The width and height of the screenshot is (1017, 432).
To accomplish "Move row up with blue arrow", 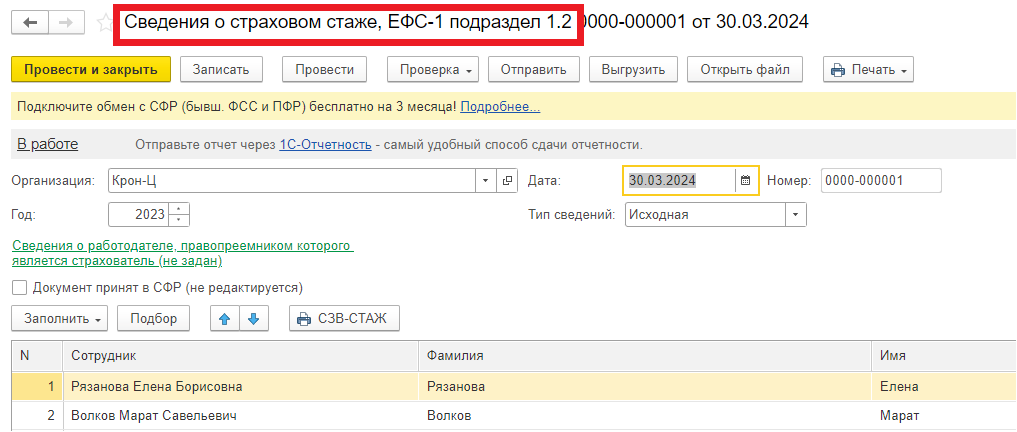I will (225, 318).
